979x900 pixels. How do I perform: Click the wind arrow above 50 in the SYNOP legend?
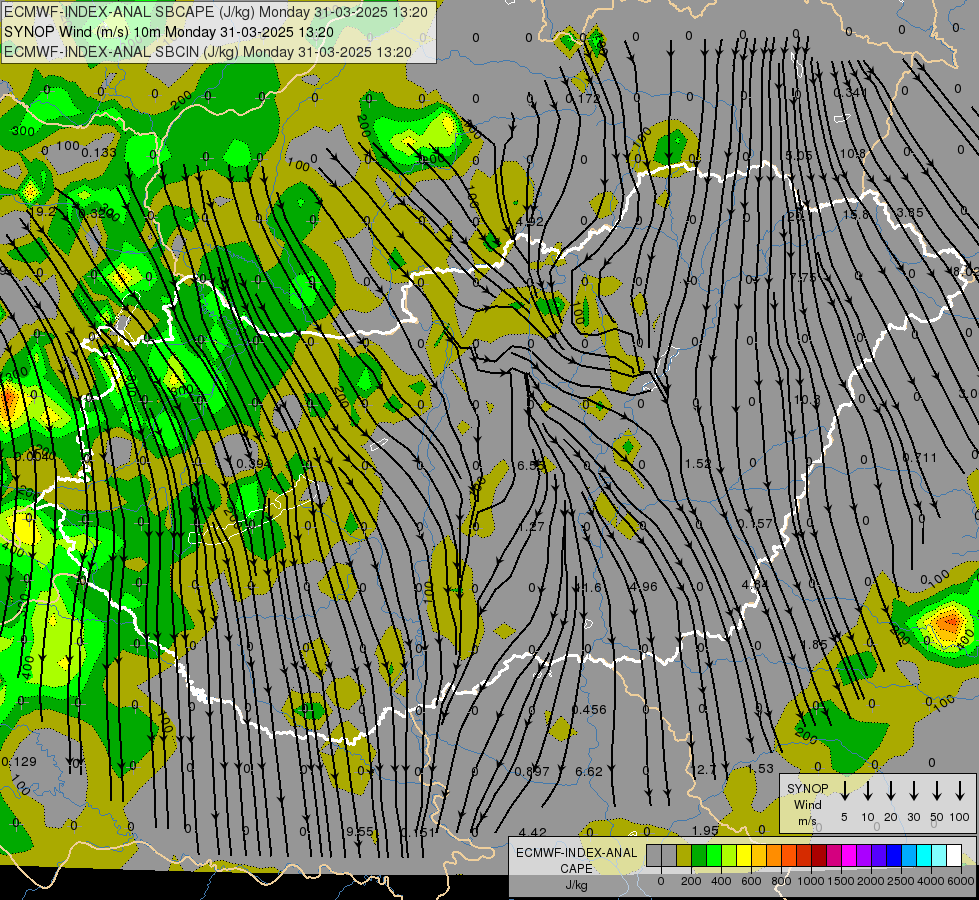coord(937,790)
